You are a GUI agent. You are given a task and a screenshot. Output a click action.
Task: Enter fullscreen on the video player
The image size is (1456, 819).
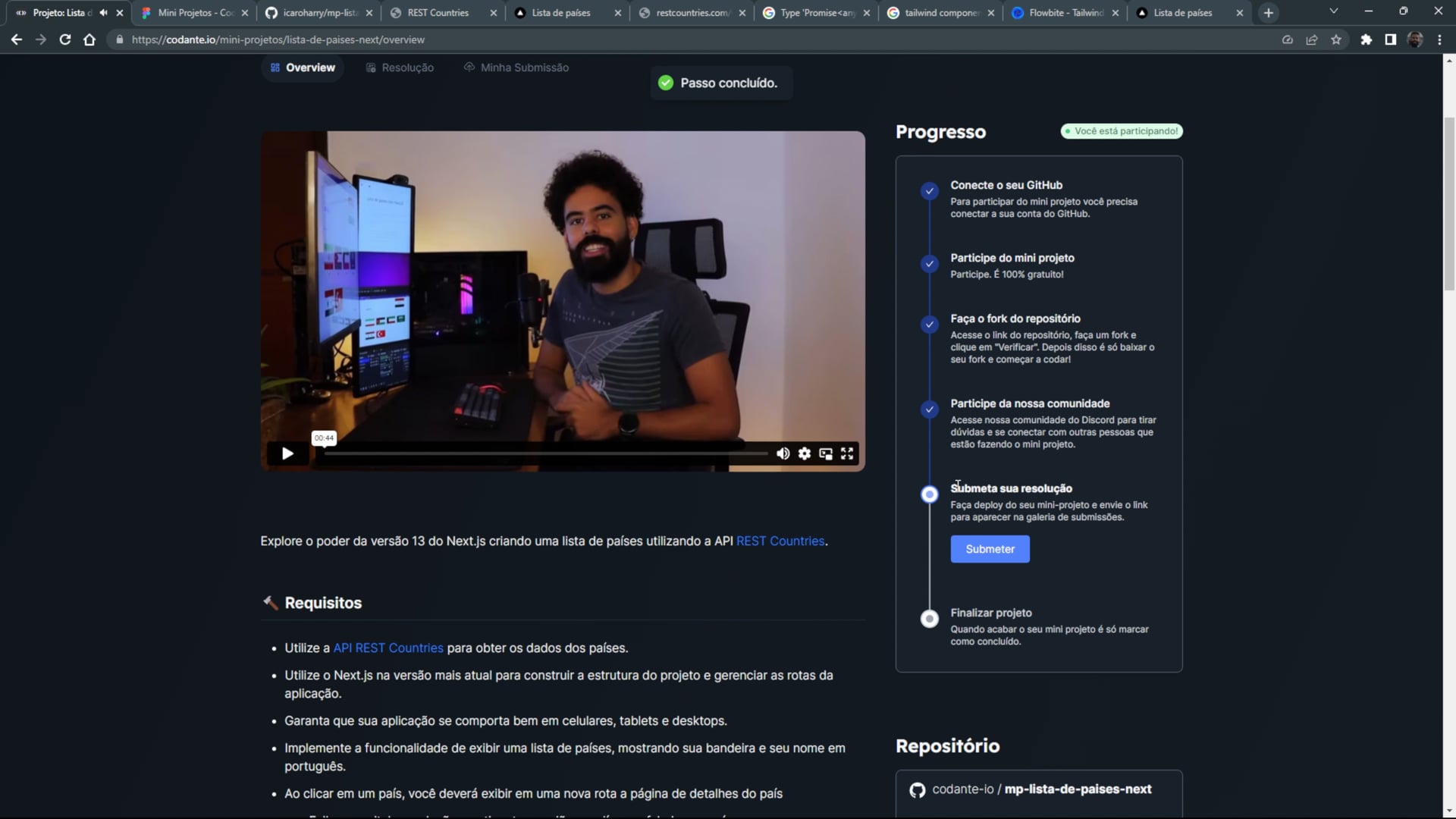coord(847,453)
